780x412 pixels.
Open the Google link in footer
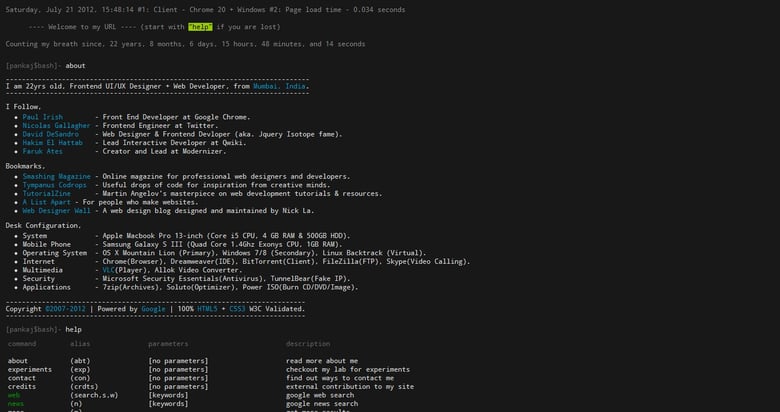(x=154, y=310)
